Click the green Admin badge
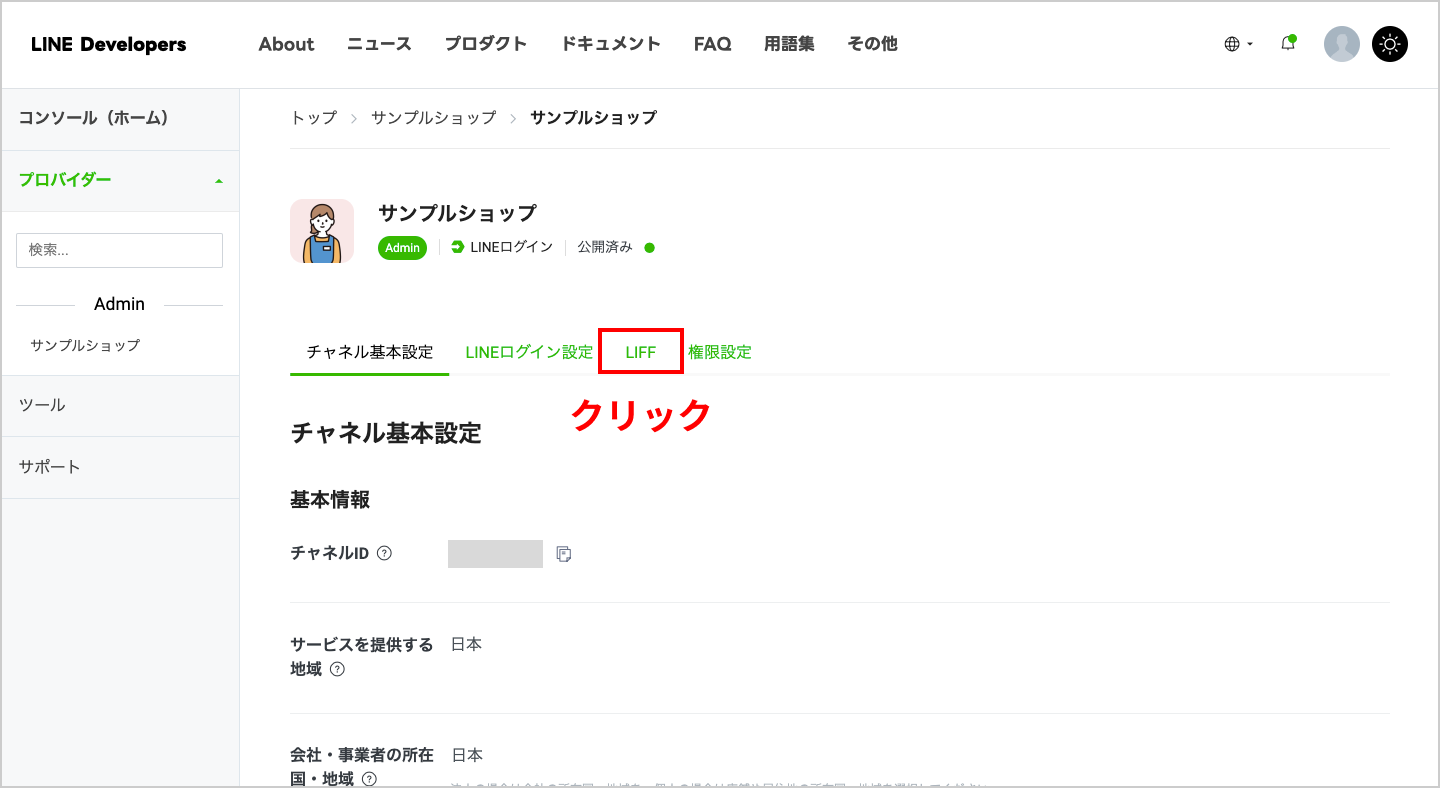 point(402,248)
